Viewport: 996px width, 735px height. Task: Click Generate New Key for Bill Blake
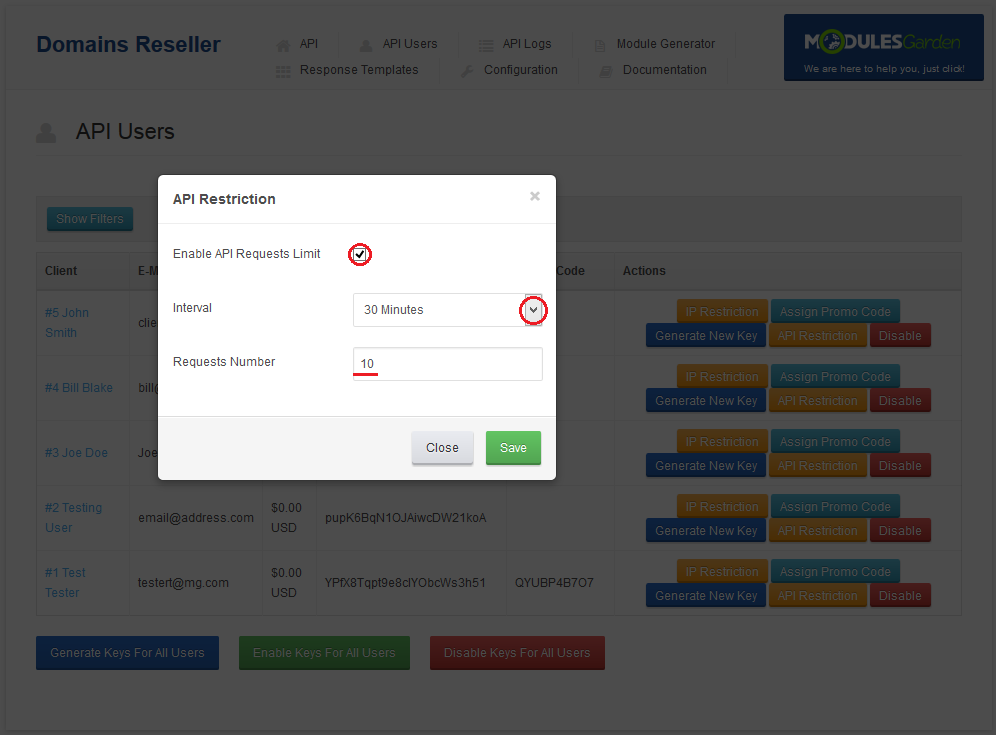pos(706,401)
